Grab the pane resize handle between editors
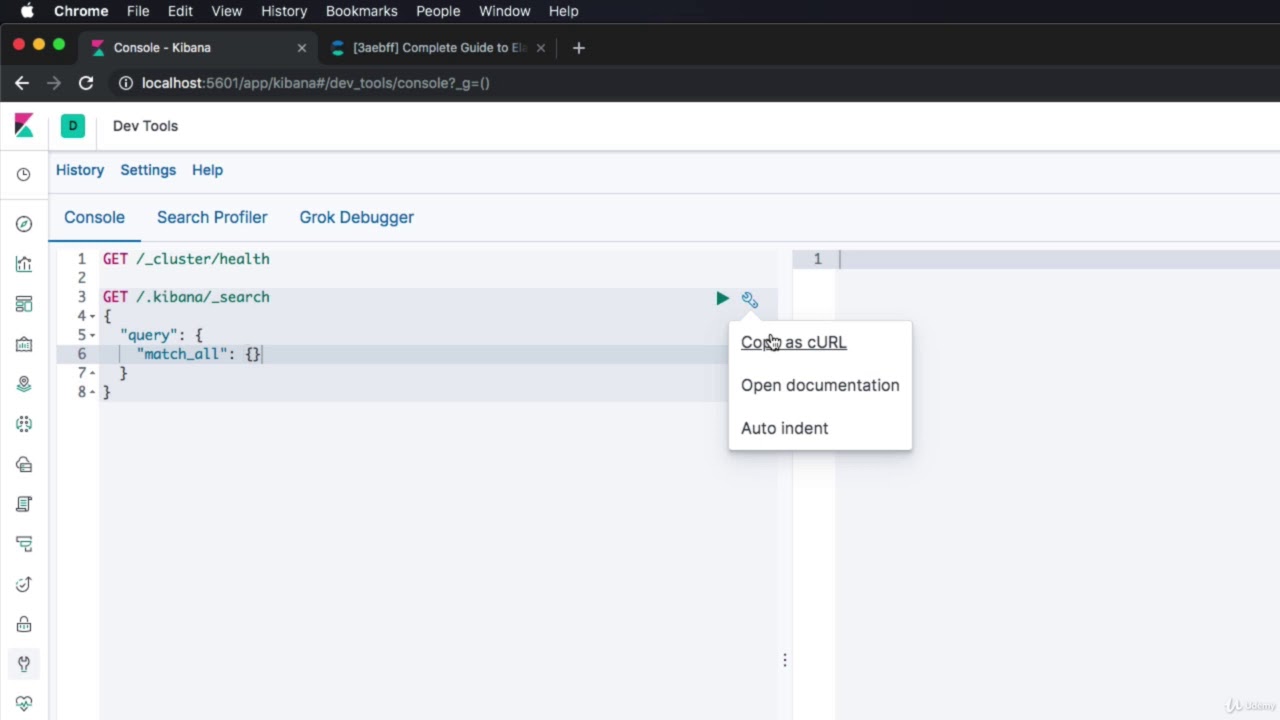 click(785, 660)
